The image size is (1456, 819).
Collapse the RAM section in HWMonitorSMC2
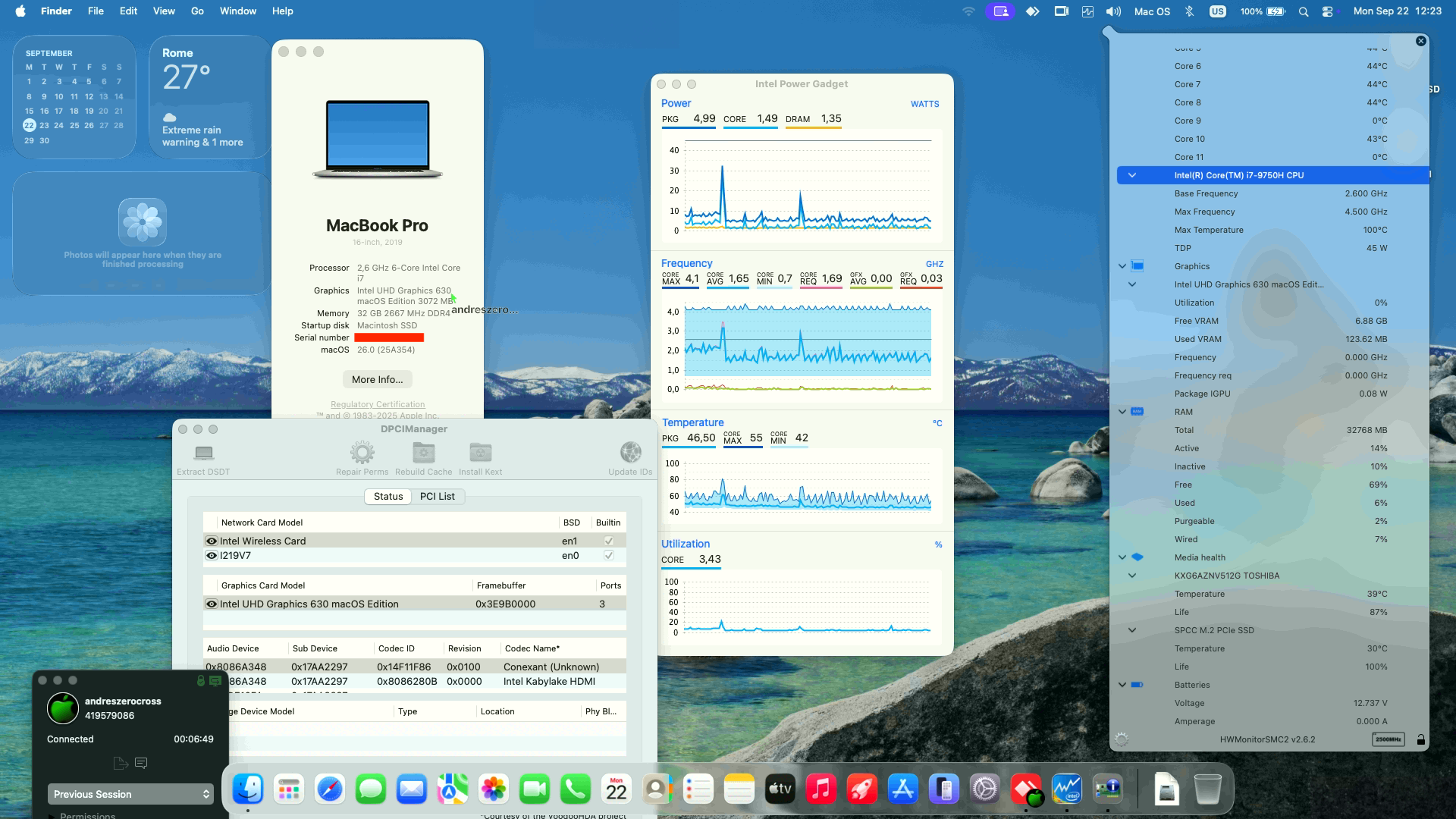pyautogui.click(x=1122, y=412)
